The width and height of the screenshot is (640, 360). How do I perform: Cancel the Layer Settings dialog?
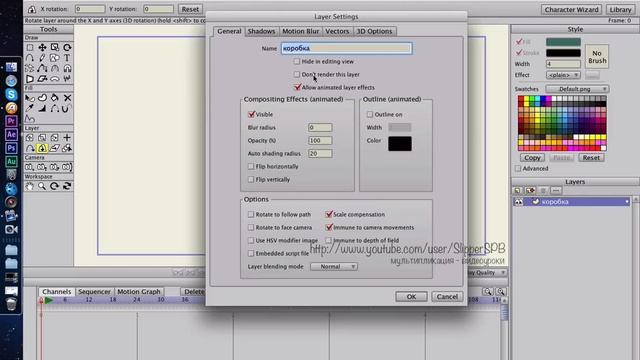447,297
